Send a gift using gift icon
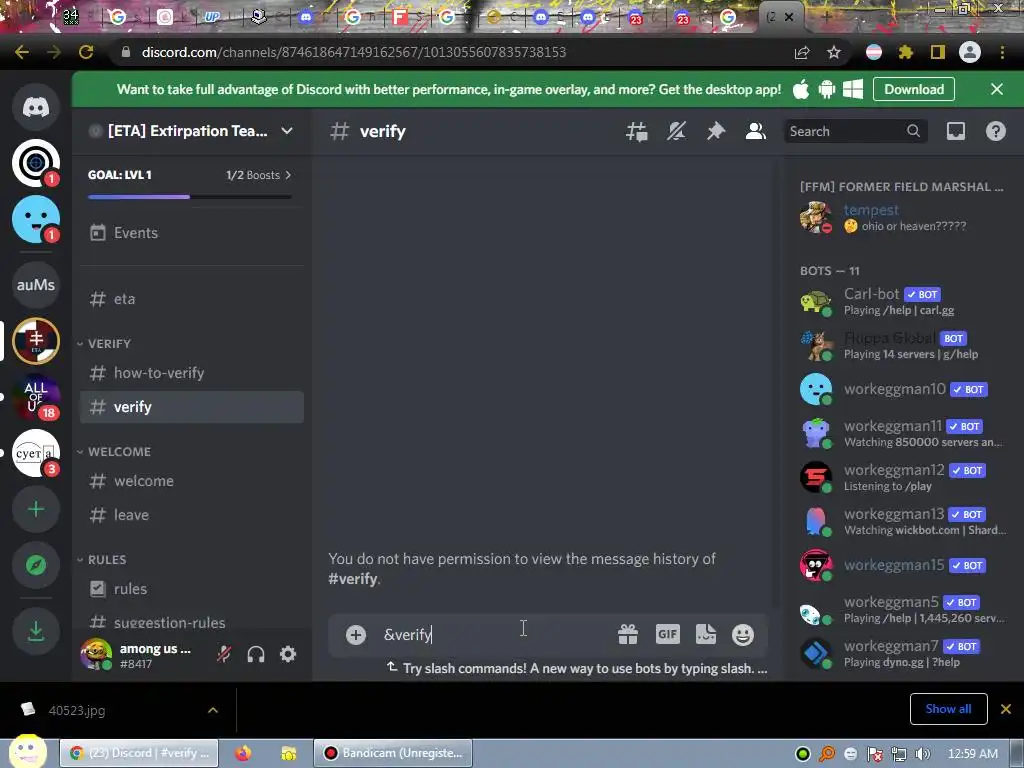 628,635
